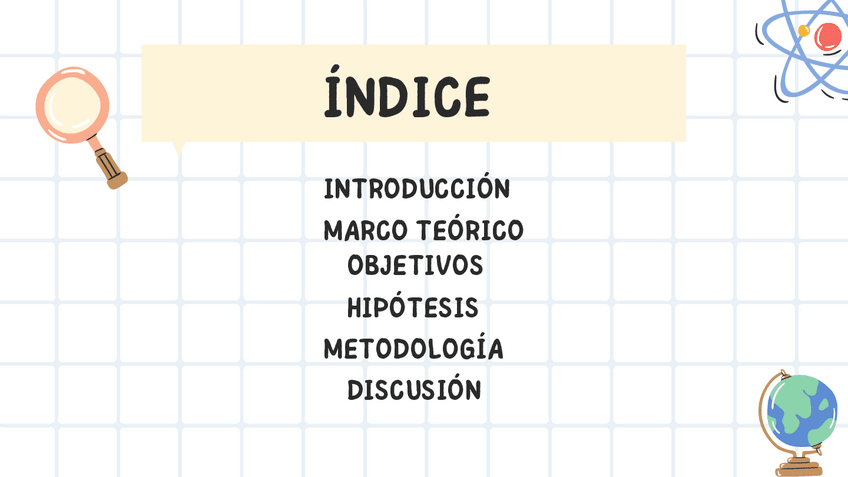Click the banner's speech bubble tail
The image size is (848, 477).
point(180,148)
